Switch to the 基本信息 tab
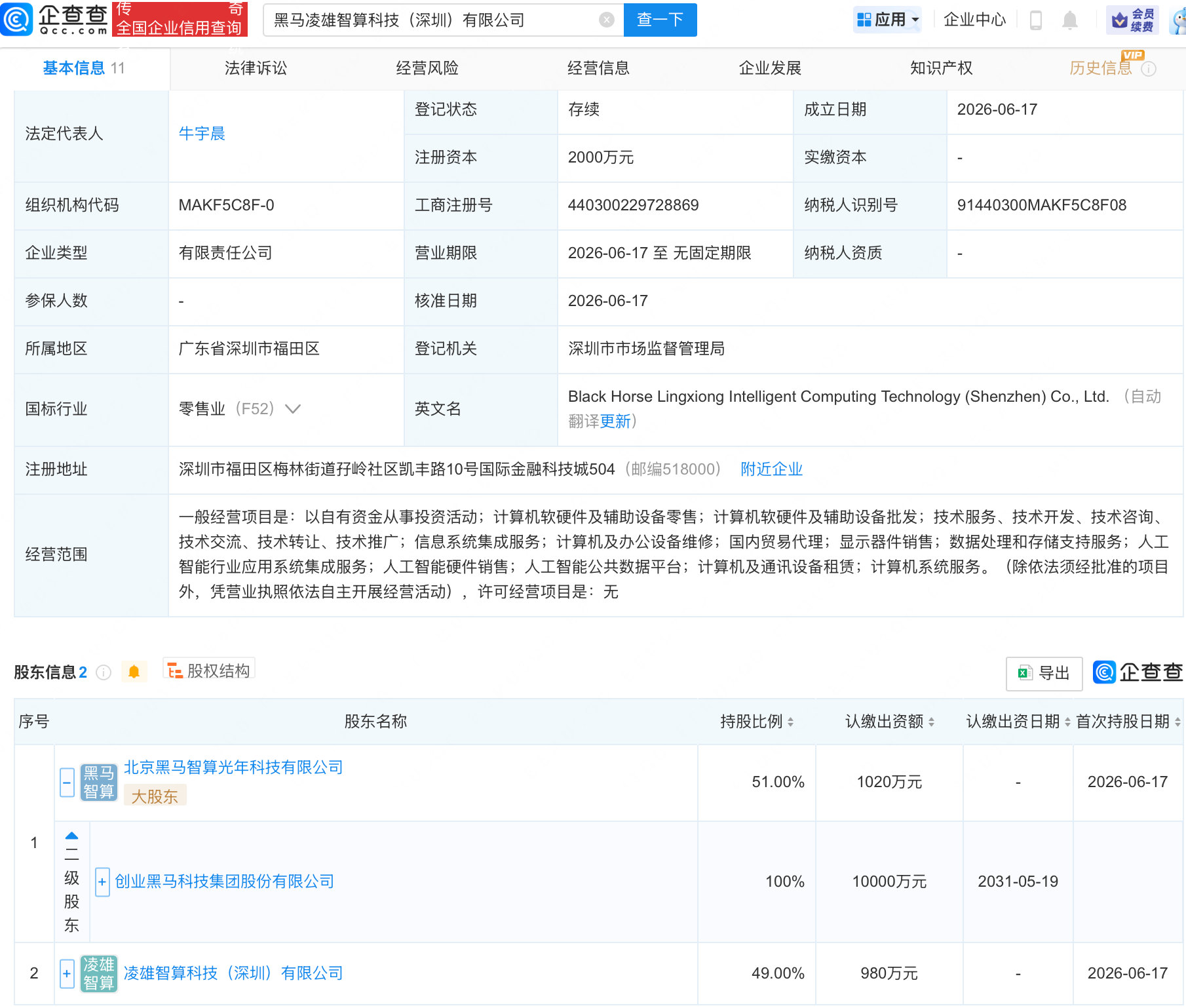 click(x=85, y=68)
